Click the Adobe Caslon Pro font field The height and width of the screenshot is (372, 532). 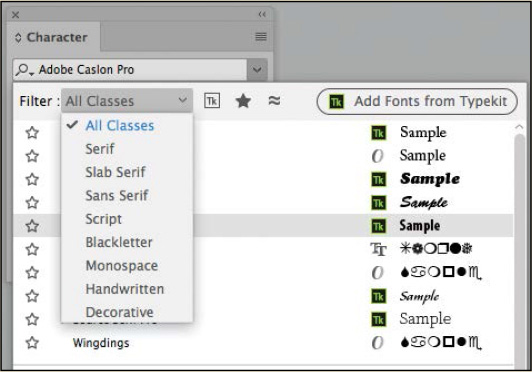click(x=130, y=70)
